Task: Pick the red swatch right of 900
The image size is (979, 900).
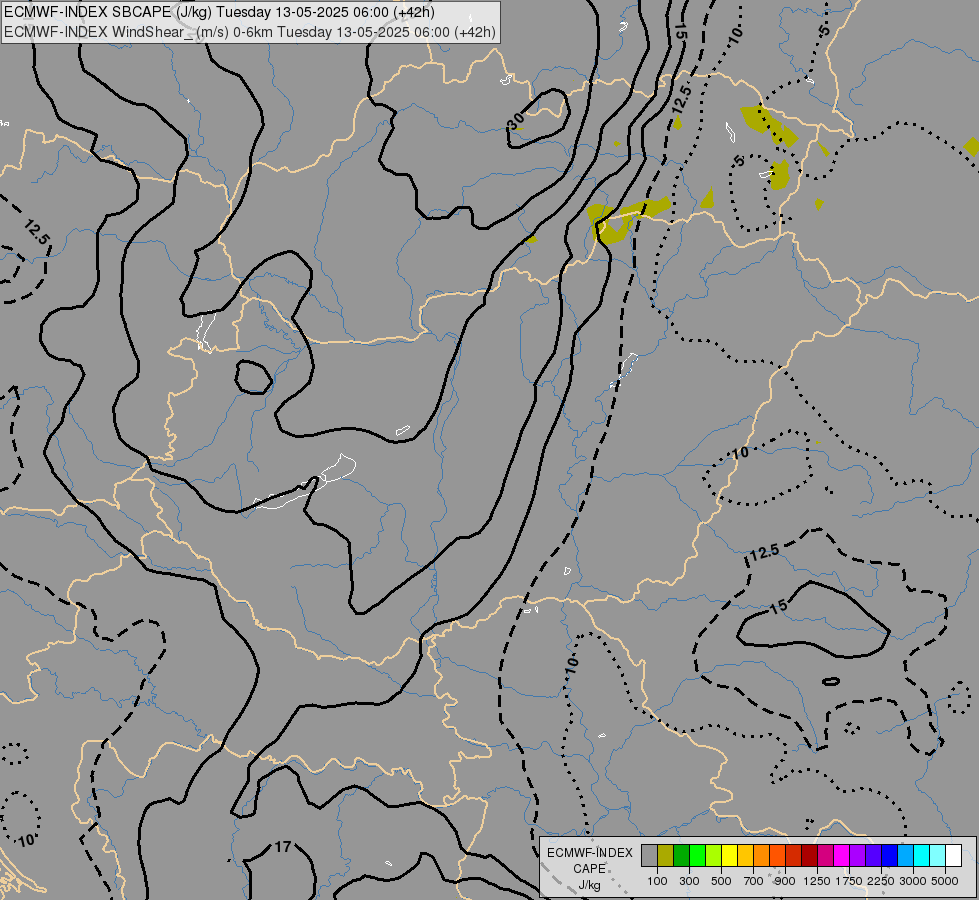Action: (x=794, y=855)
